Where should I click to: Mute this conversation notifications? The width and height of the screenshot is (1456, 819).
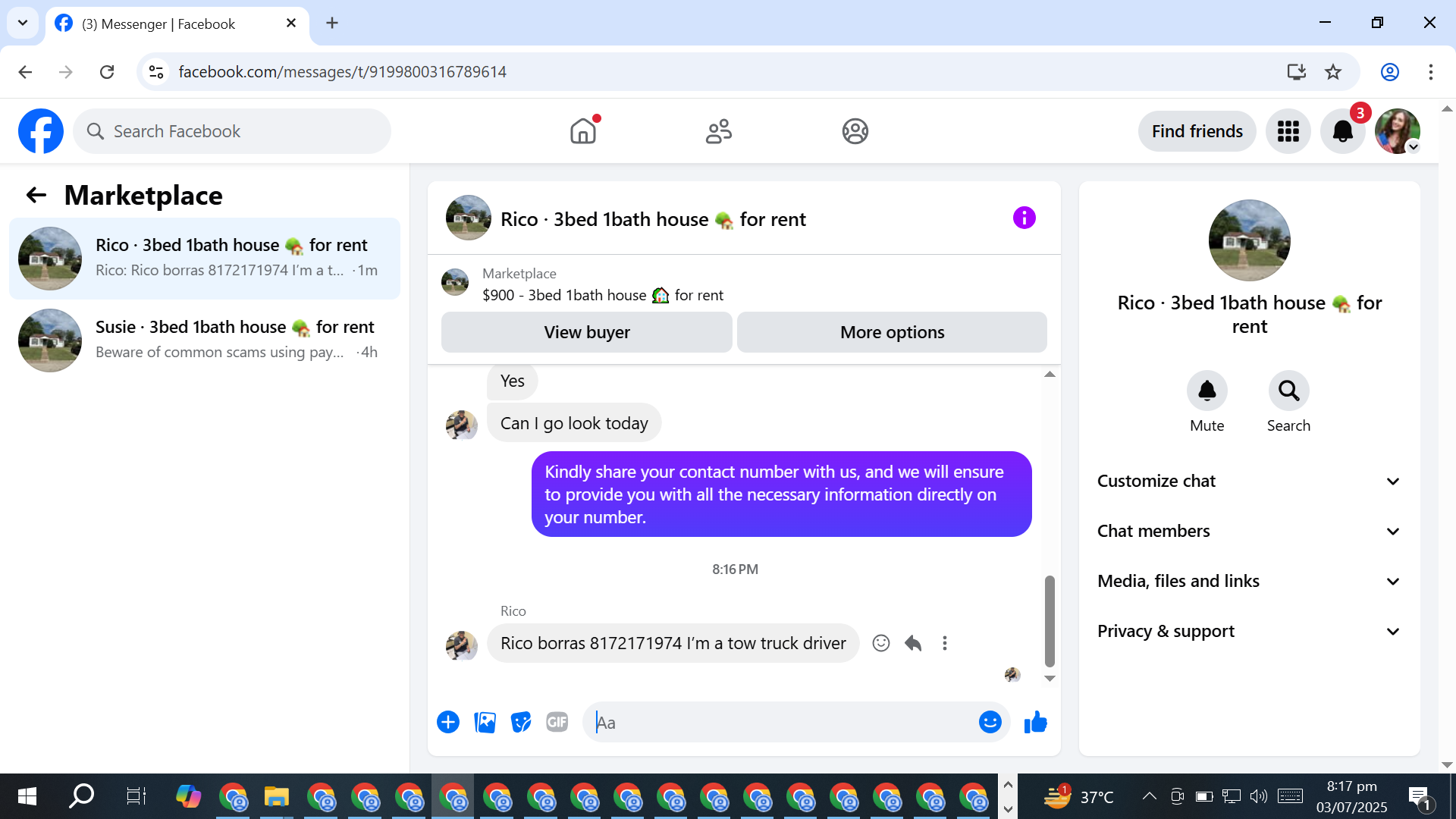pyautogui.click(x=1207, y=391)
